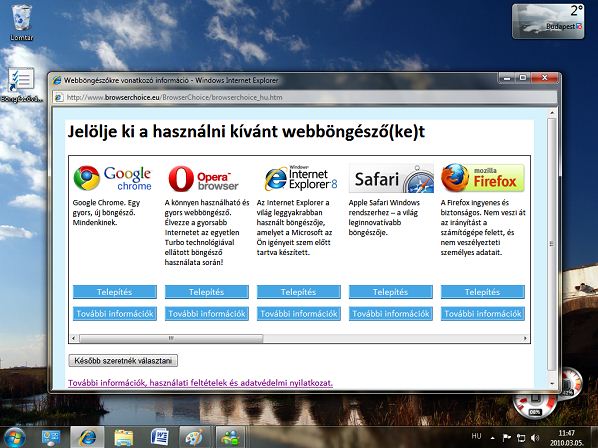Install Safari with Telepítés button
Screen dimensions: 598x448
click(391, 292)
